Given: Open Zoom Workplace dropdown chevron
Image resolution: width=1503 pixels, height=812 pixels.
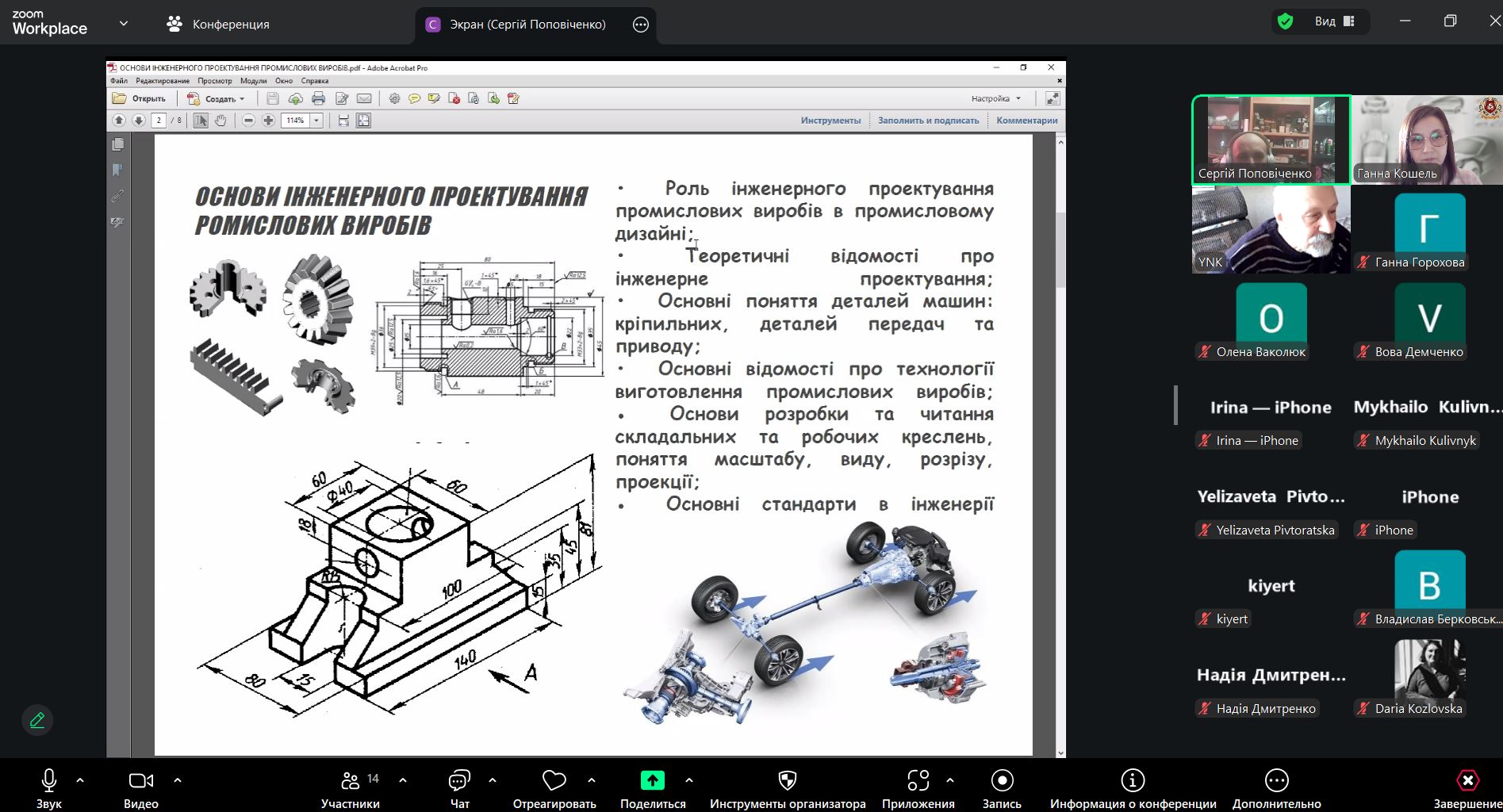Looking at the screenshot, I should (124, 24).
